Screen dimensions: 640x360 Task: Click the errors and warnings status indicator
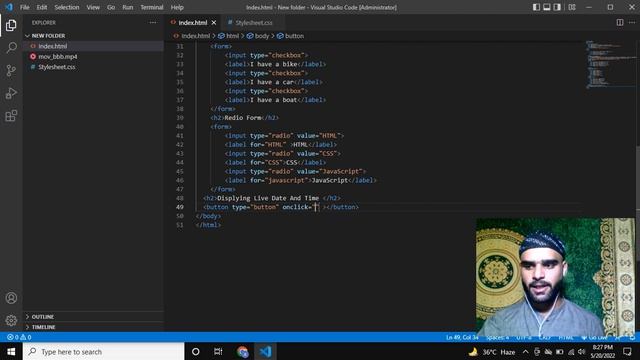tap(19, 338)
